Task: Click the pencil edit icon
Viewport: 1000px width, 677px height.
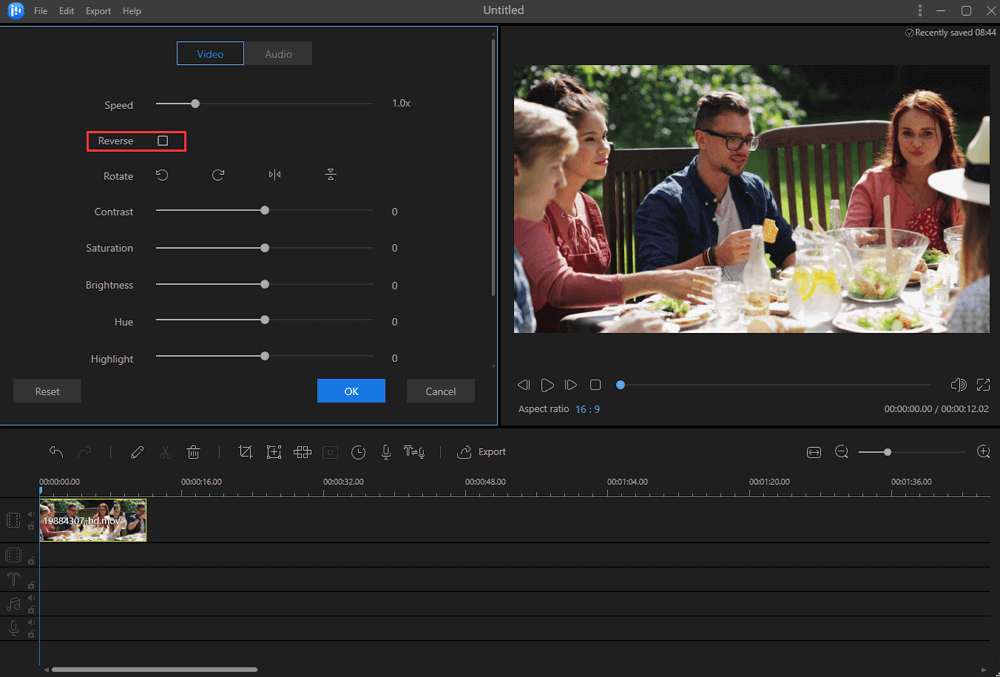Action: point(137,452)
